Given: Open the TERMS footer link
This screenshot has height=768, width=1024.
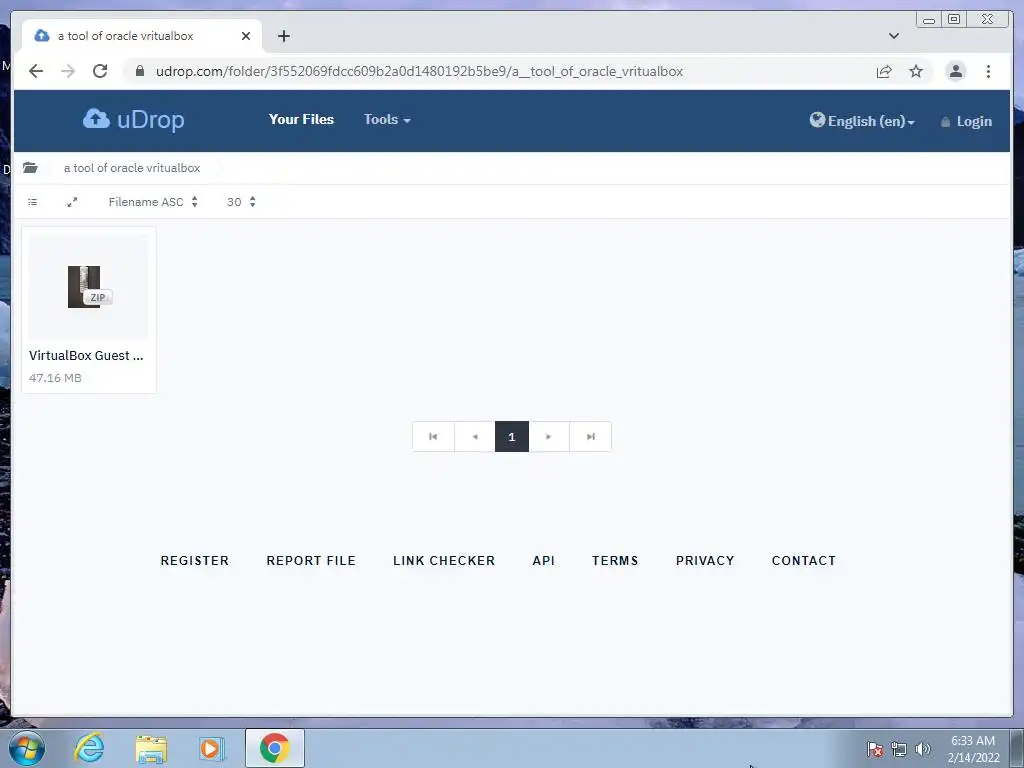Looking at the screenshot, I should [x=615, y=561].
